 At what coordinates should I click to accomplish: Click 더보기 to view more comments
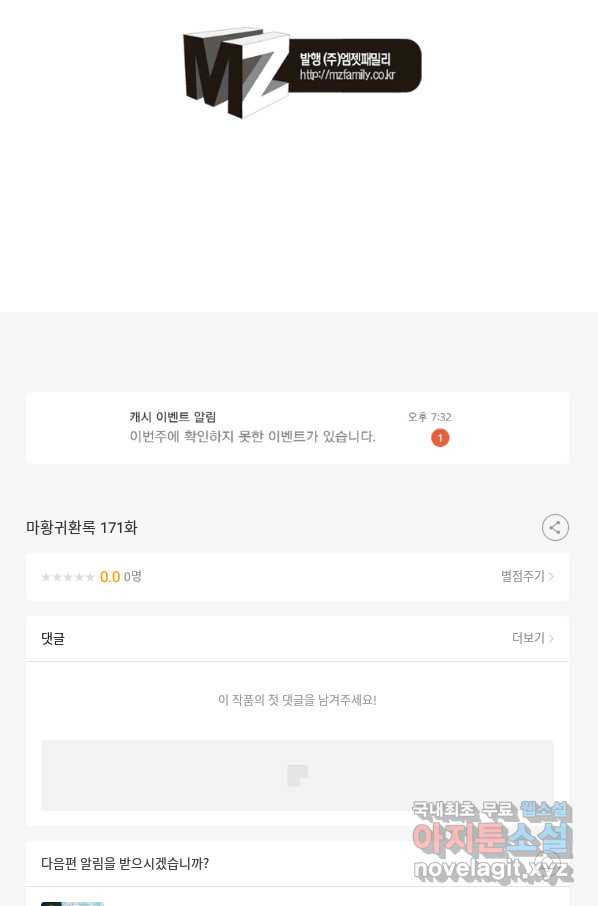pos(528,638)
